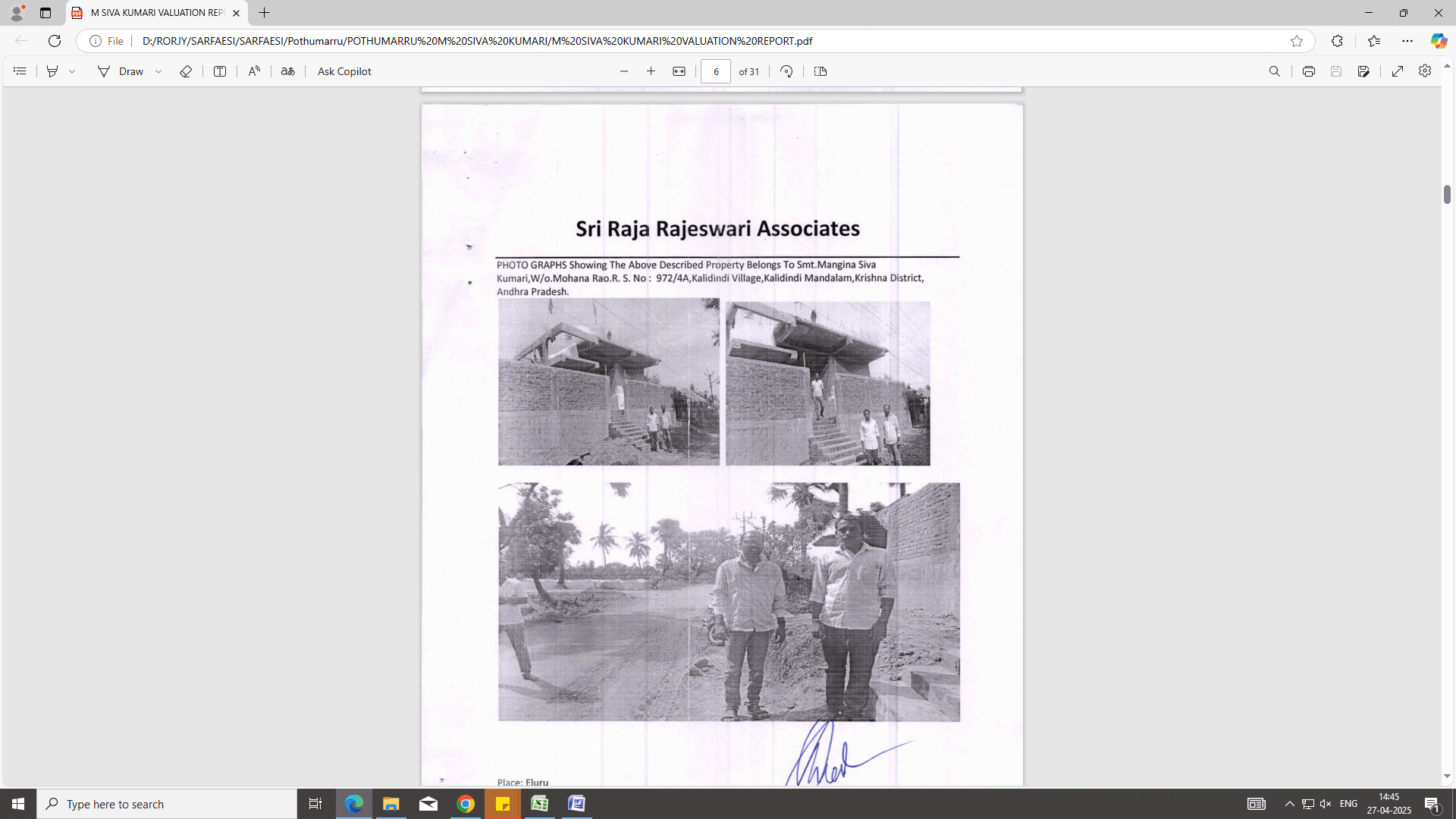Open the Mail app from taskbar
The width and height of the screenshot is (1456, 819).
click(x=428, y=804)
